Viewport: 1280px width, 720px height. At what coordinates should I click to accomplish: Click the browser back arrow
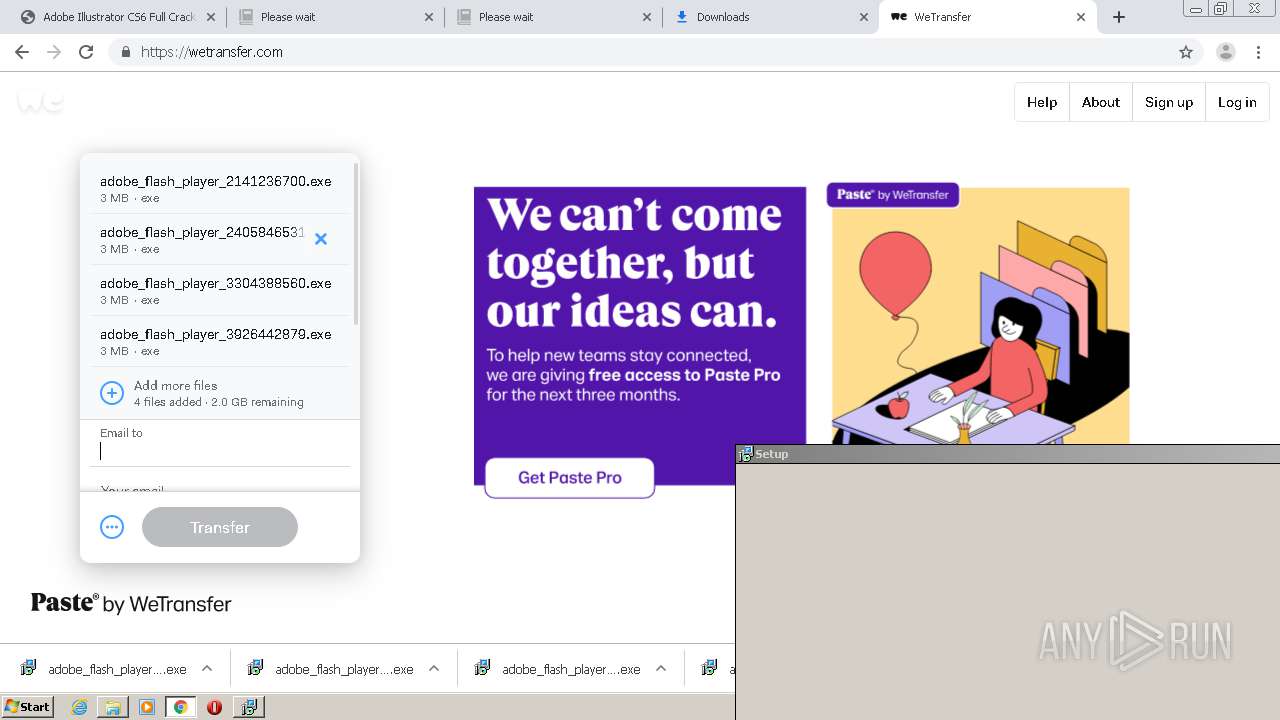click(22, 52)
